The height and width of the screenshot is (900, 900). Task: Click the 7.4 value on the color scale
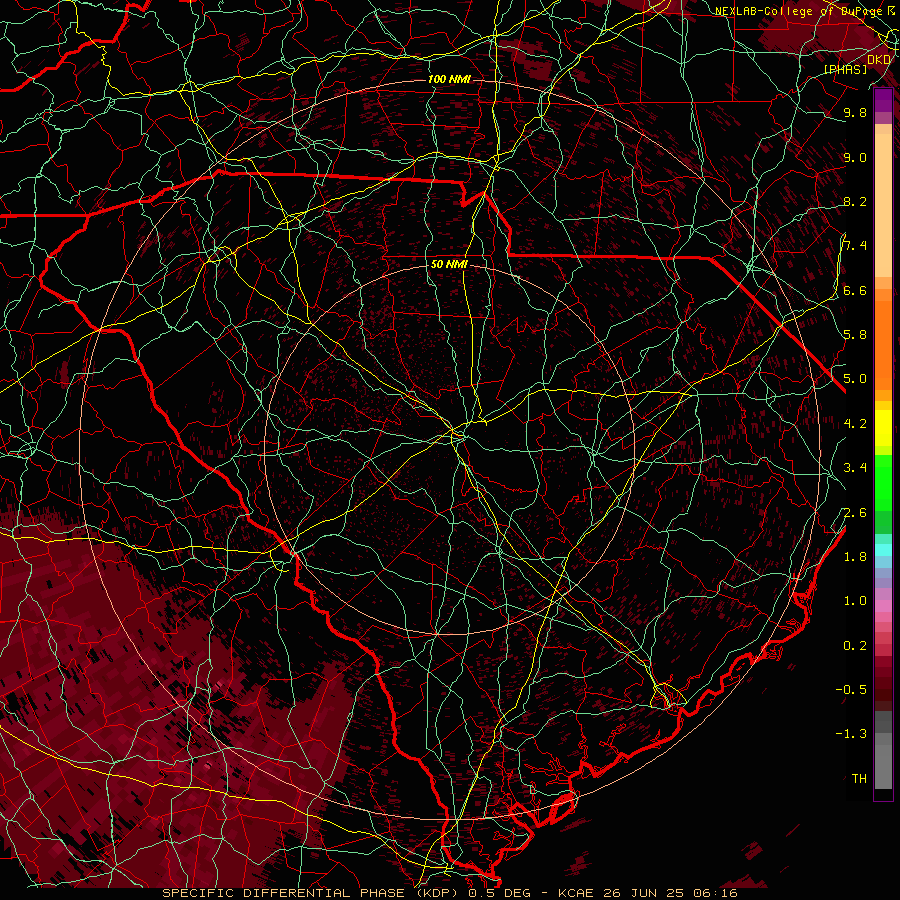(855, 246)
